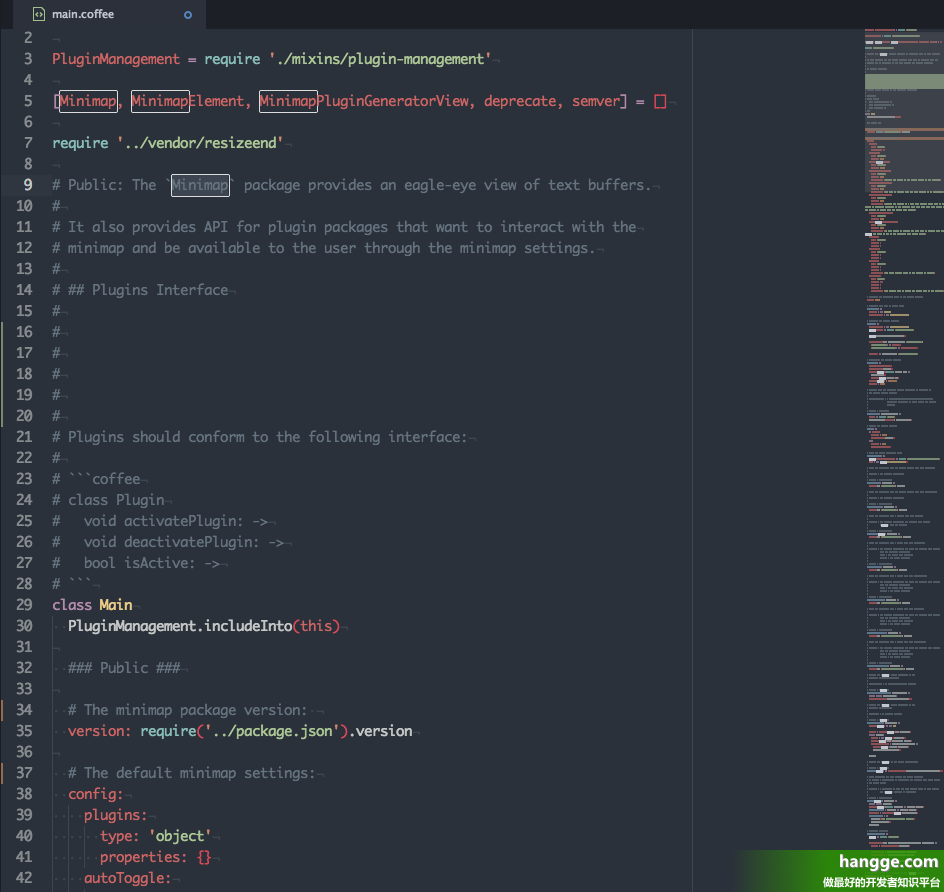Click line number 38 in the gutter
This screenshot has width=944, height=892.
tap(24, 794)
